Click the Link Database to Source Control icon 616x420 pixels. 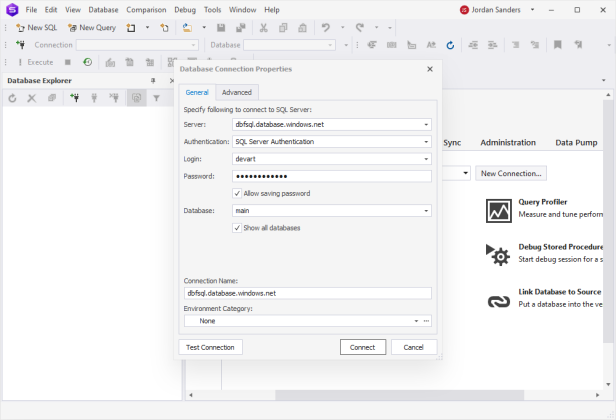click(499, 301)
